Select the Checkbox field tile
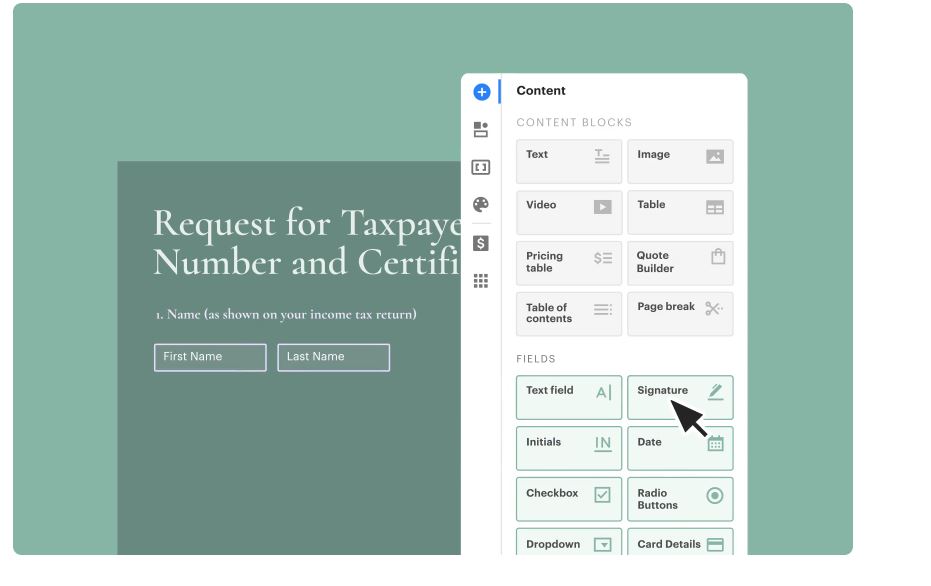 569,499
